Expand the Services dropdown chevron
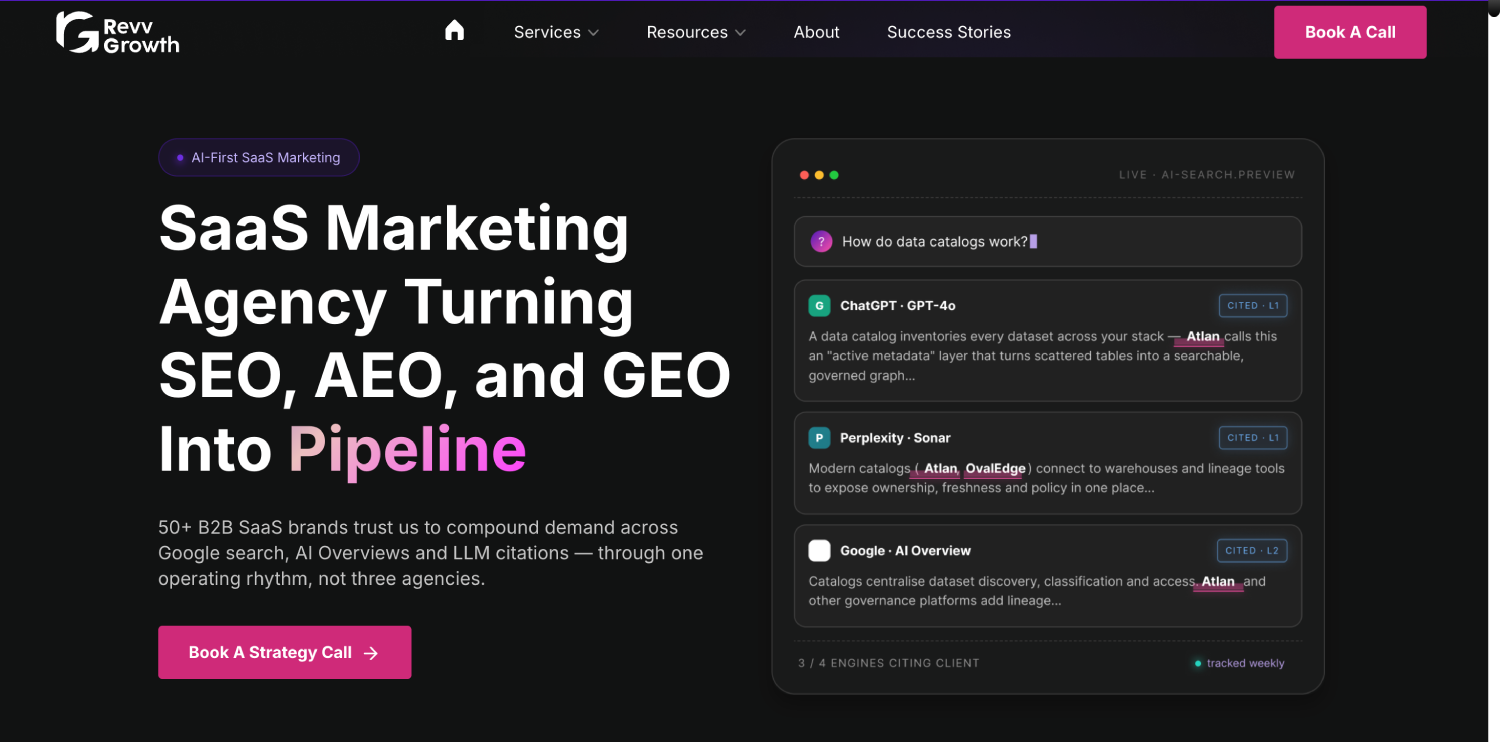This screenshot has height=742, width=1500. tap(593, 33)
